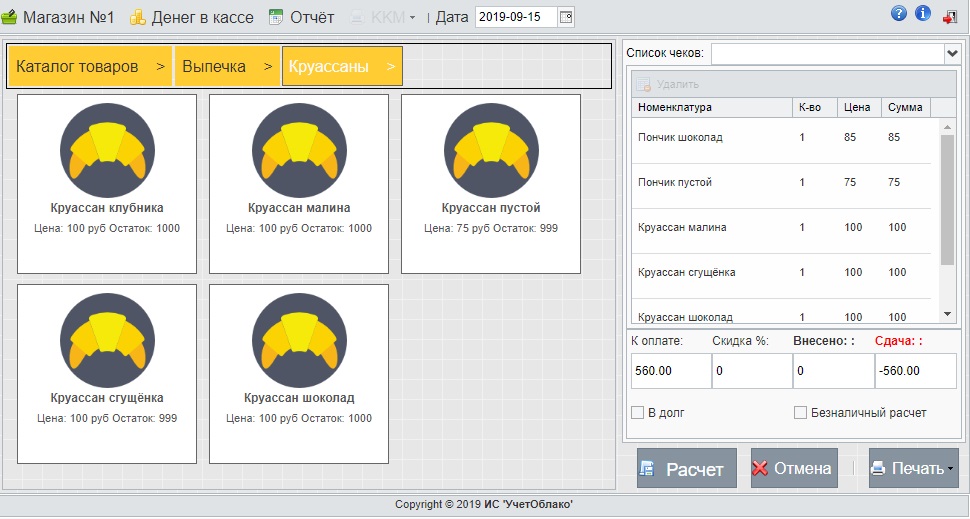Click the blue info icon
The width and height of the screenshot is (970, 519).
pos(923,14)
